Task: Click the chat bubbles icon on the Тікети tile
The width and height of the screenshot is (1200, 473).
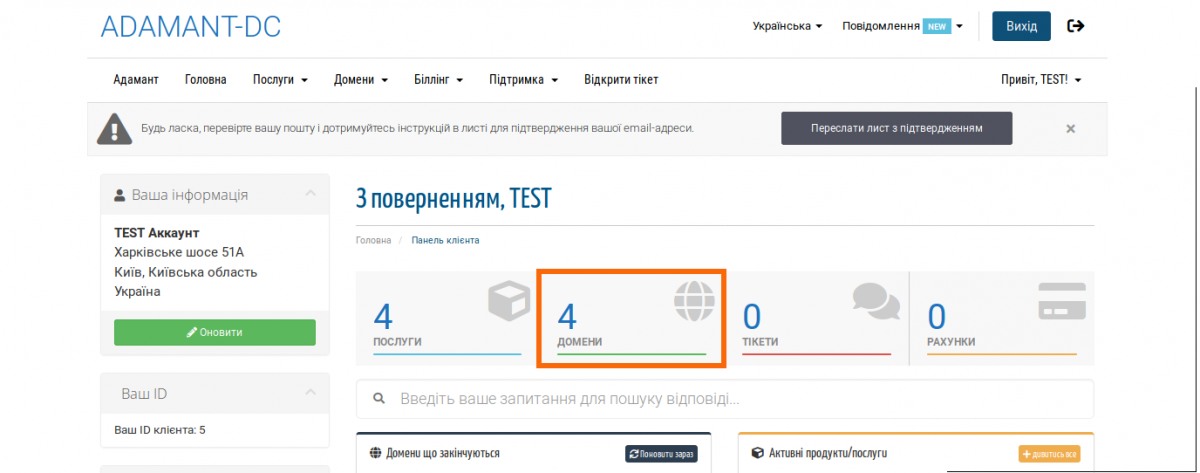Action: (x=875, y=300)
